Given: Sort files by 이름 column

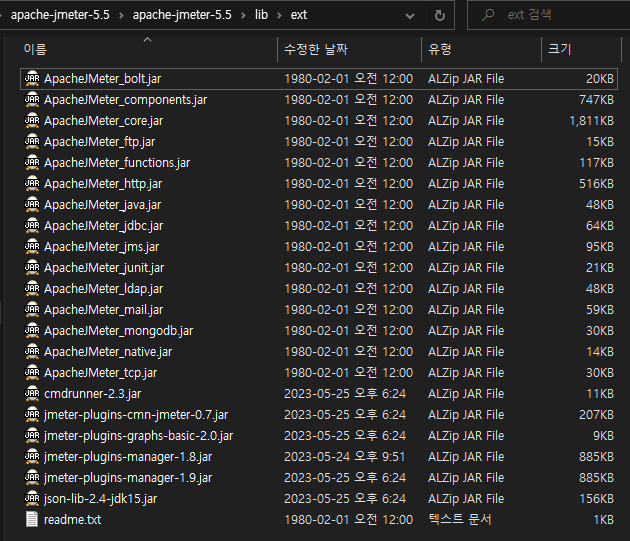Looking at the screenshot, I should [x=35, y=49].
